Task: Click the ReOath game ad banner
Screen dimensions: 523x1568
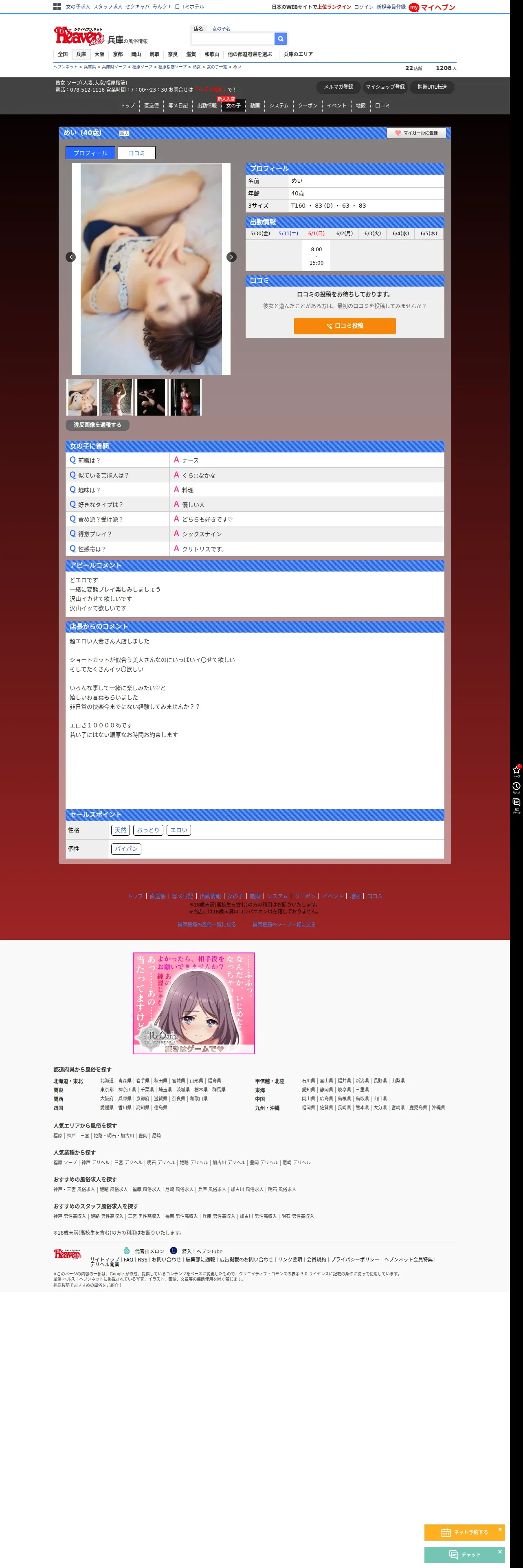Action: pyautogui.click(x=193, y=1003)
